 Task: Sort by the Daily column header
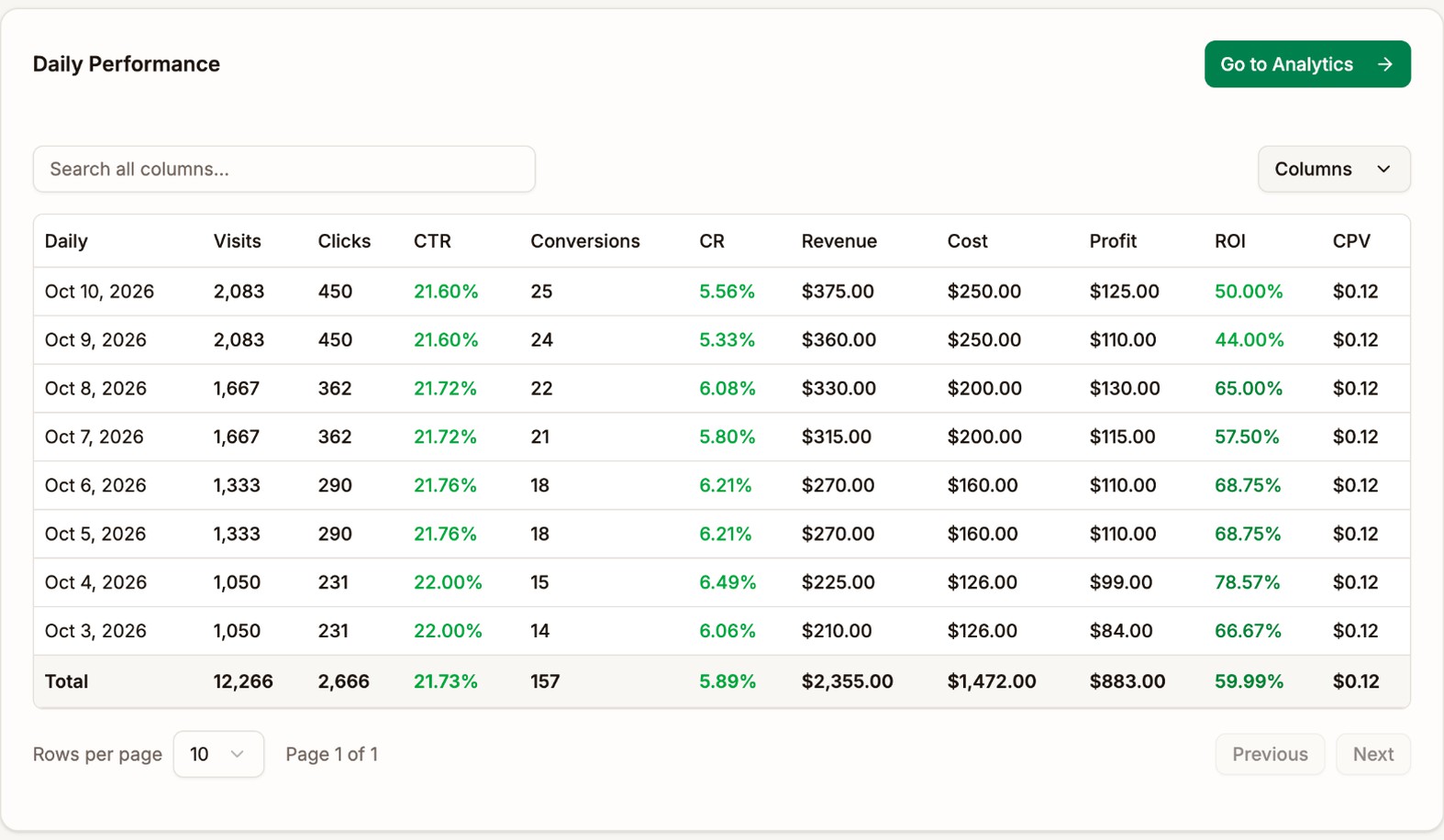(x=66, y=241)
